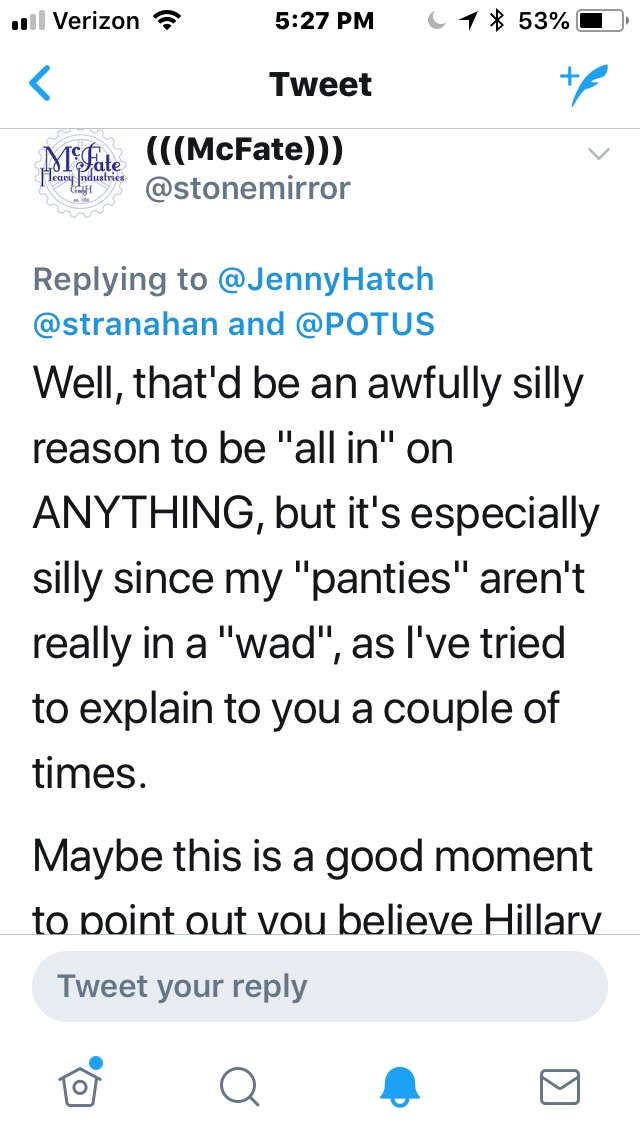Tap the back arrow in header
640x1136 pixels.
coord(40,84)
